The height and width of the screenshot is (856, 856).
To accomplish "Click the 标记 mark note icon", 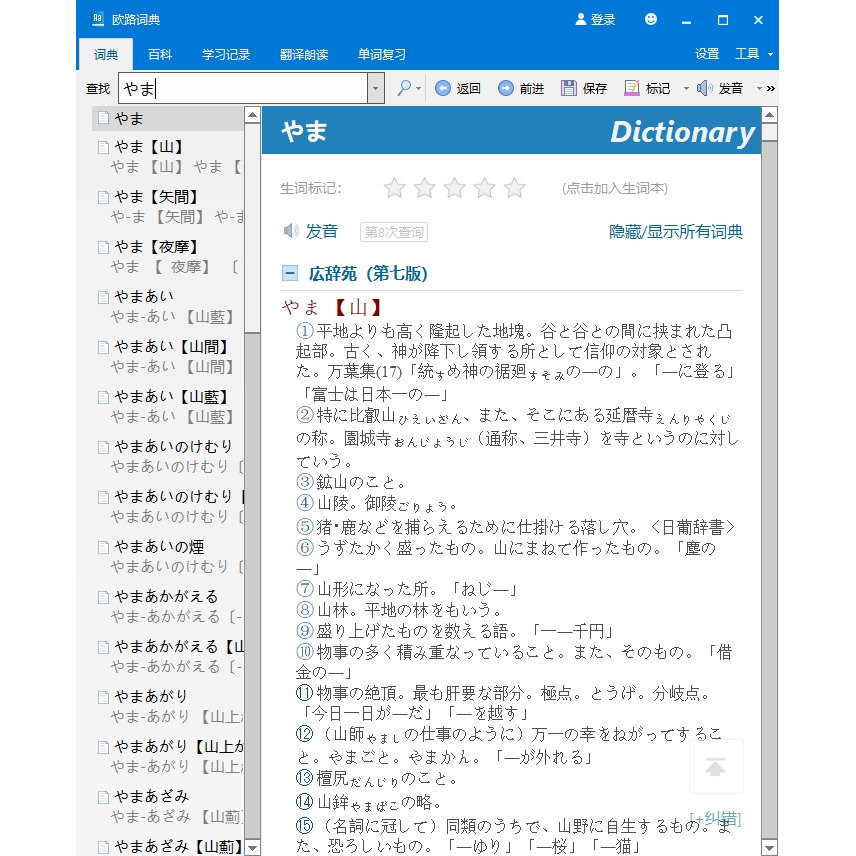I will pos(632,88).
